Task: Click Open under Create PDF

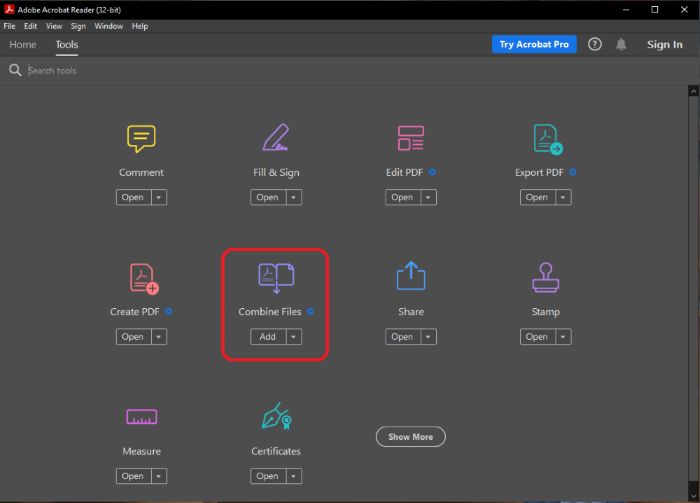Action: [x=133, y=337]
